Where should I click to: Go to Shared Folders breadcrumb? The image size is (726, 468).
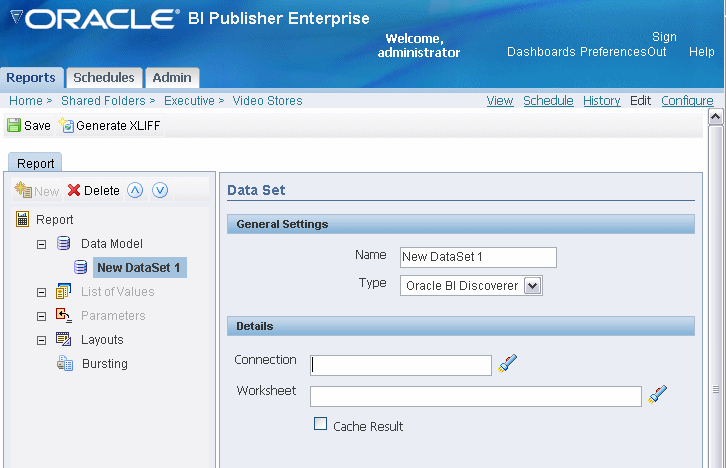[103, 100]
